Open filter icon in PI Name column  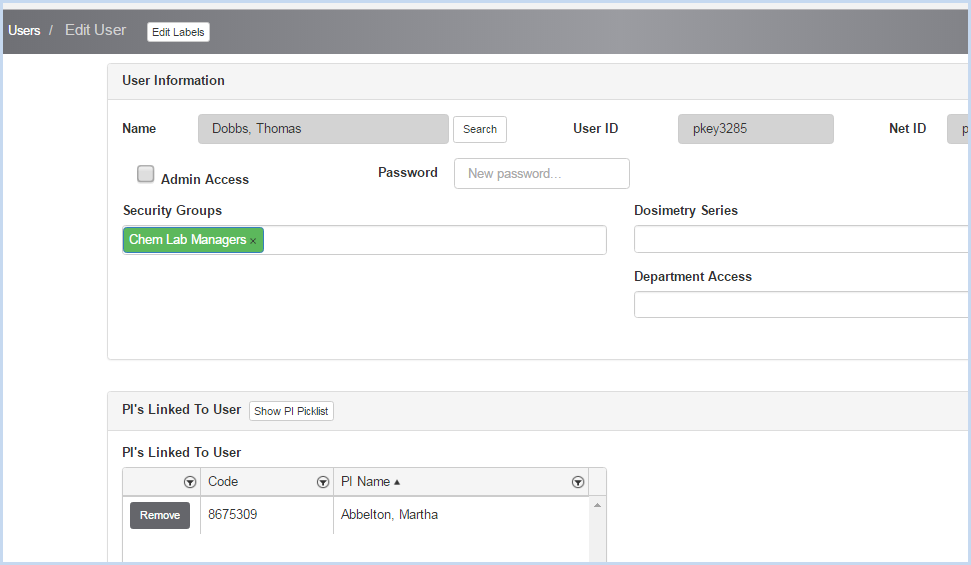(578, 482)
